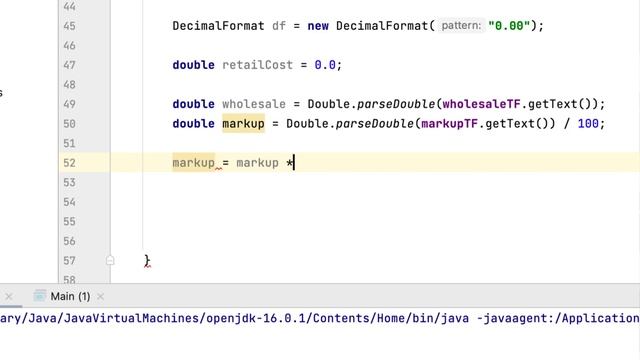Click the "0.00" pattern string literal
The height and width of the screenshot is (360, 640).
coord(509,26)
